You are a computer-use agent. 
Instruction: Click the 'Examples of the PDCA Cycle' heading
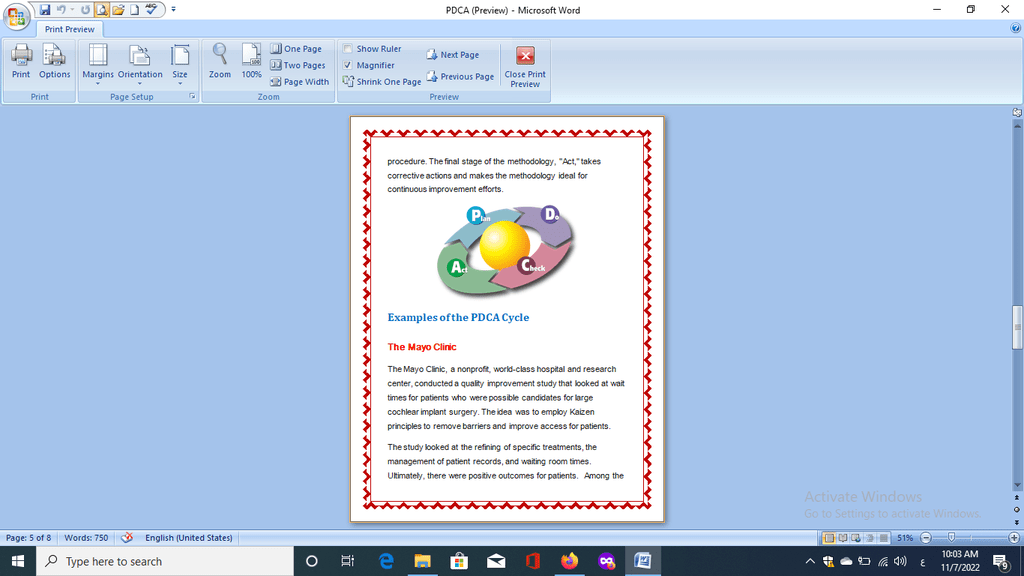(458, 317)
